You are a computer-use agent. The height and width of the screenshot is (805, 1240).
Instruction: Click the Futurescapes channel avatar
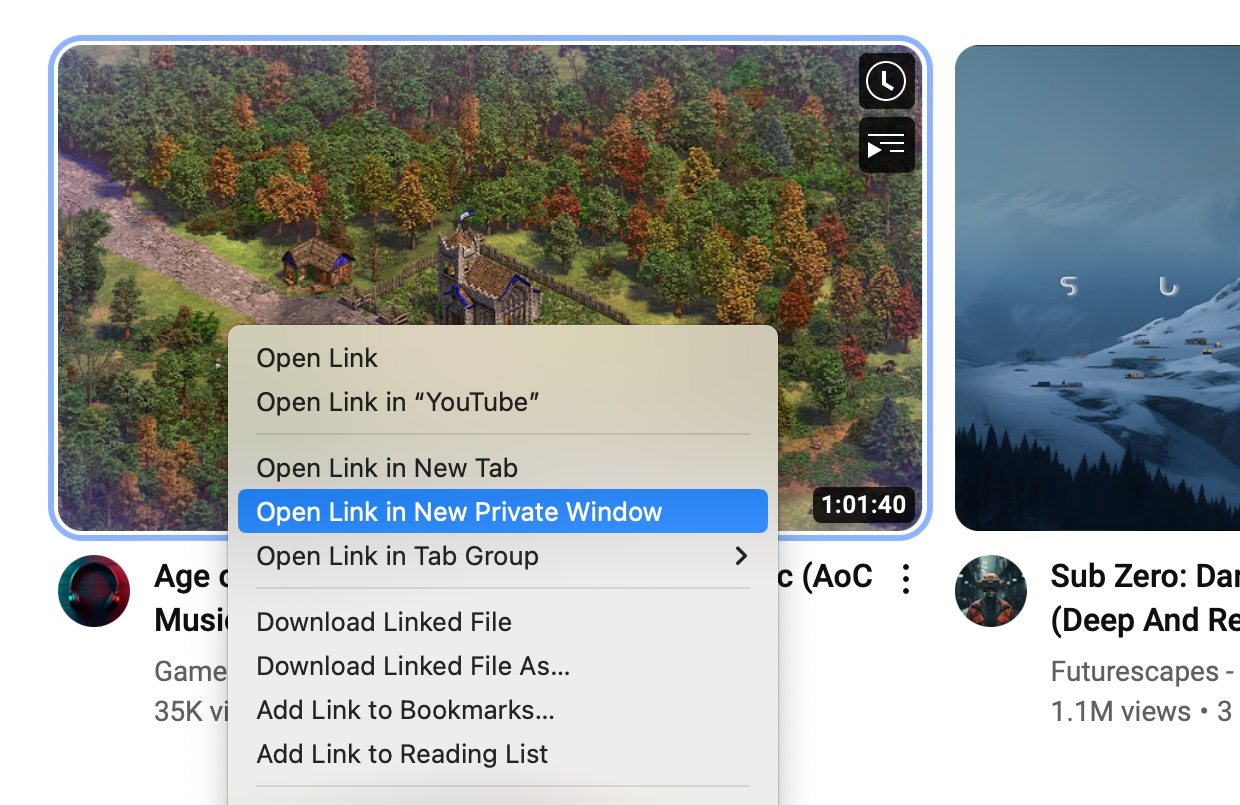click(x=990, y=591)
